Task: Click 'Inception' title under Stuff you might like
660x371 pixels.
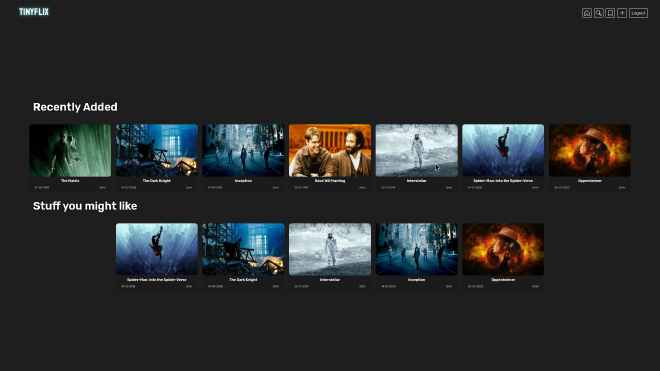Action: click(x=417, y=280)
